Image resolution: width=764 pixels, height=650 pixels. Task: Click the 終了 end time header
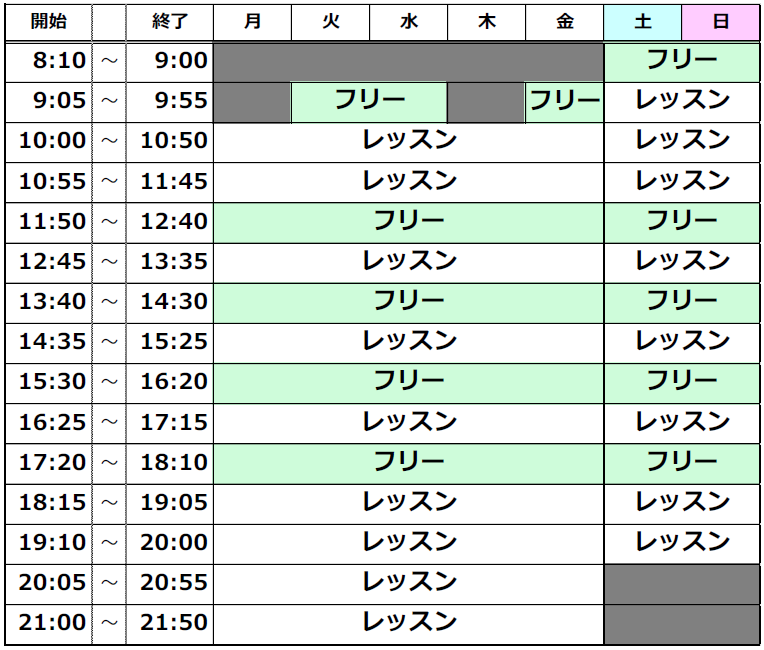[170, 22]
